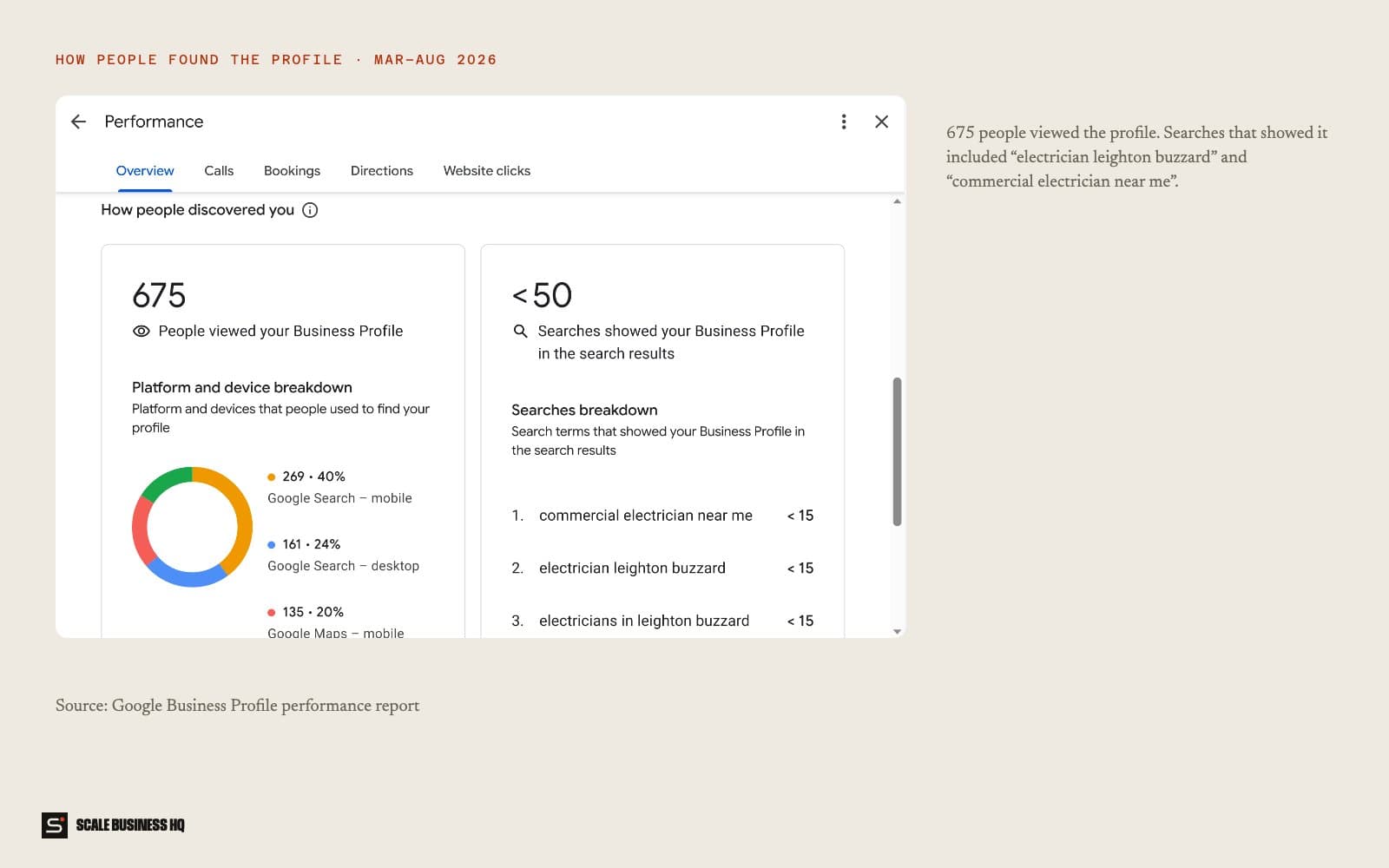Open the Calls tab
Screen dimensions: 1389x868
[x=219, y=171]
